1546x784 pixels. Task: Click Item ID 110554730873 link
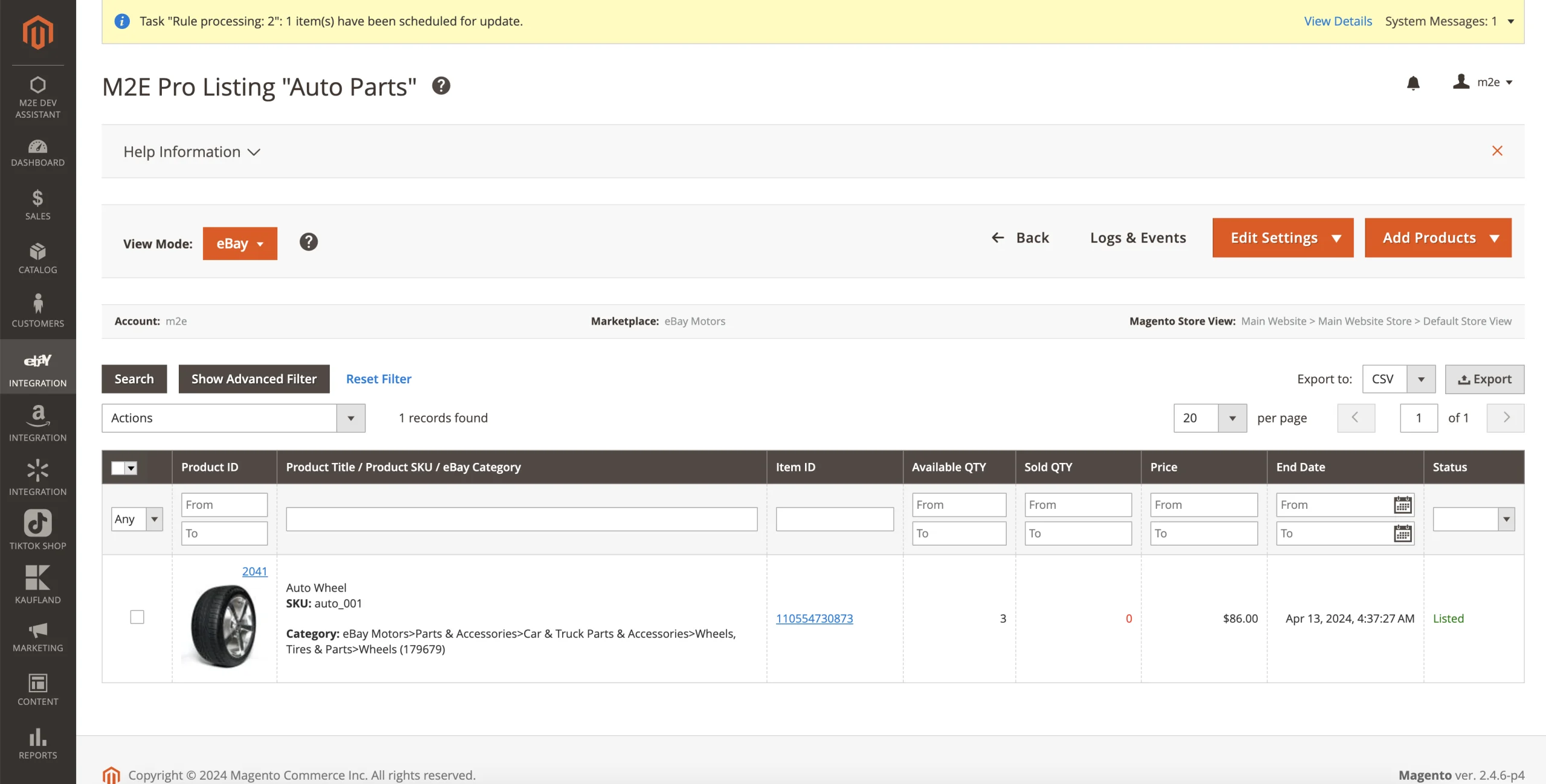pyautogui.click(x=814, y=618)
